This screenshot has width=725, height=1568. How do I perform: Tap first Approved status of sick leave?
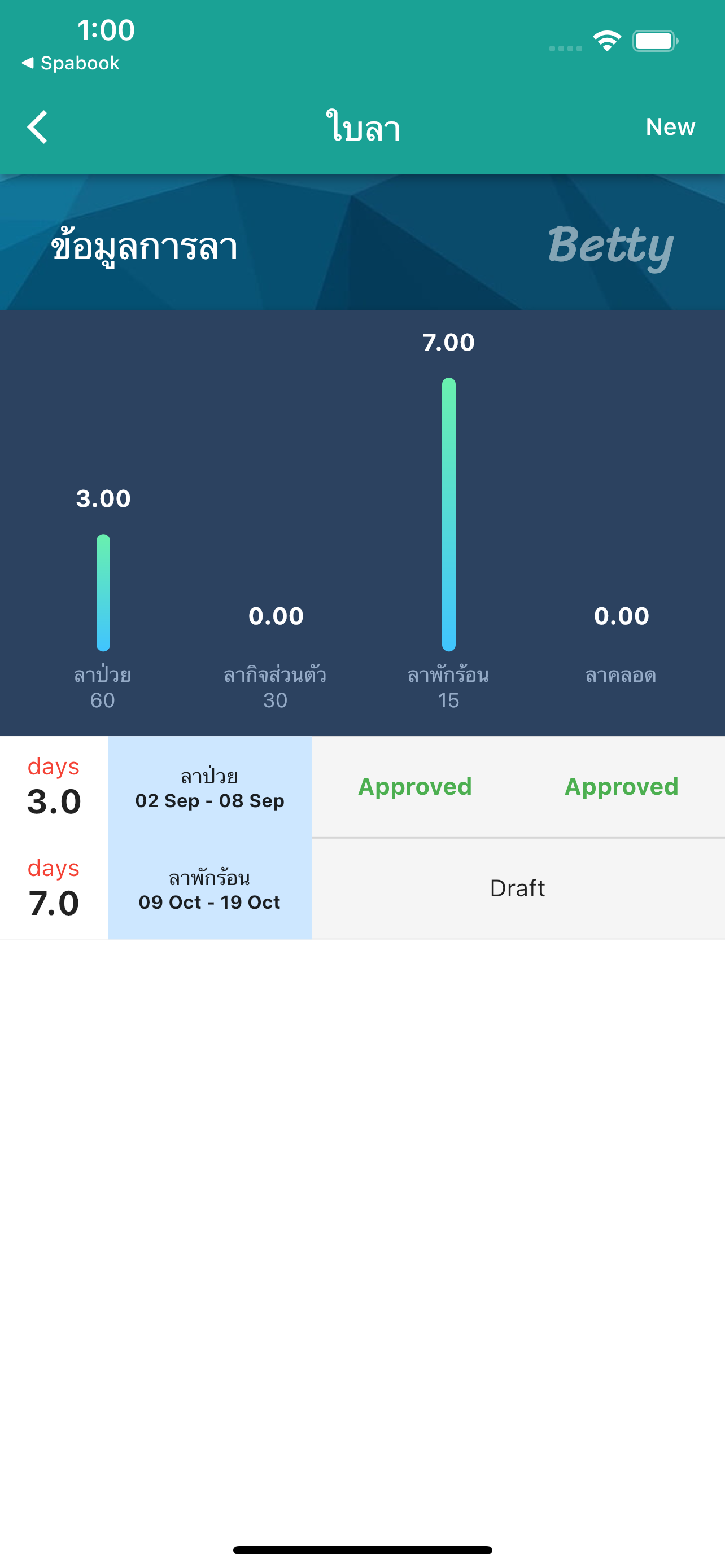coord(414,786)
